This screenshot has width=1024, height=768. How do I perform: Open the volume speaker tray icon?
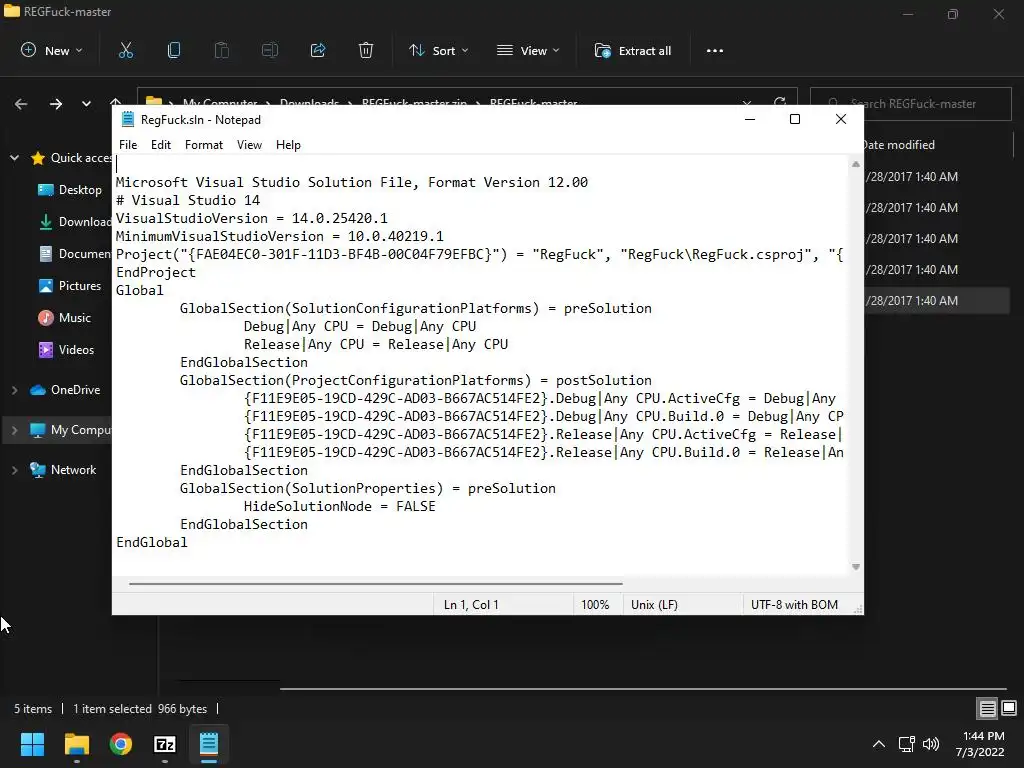click(931, 744)
